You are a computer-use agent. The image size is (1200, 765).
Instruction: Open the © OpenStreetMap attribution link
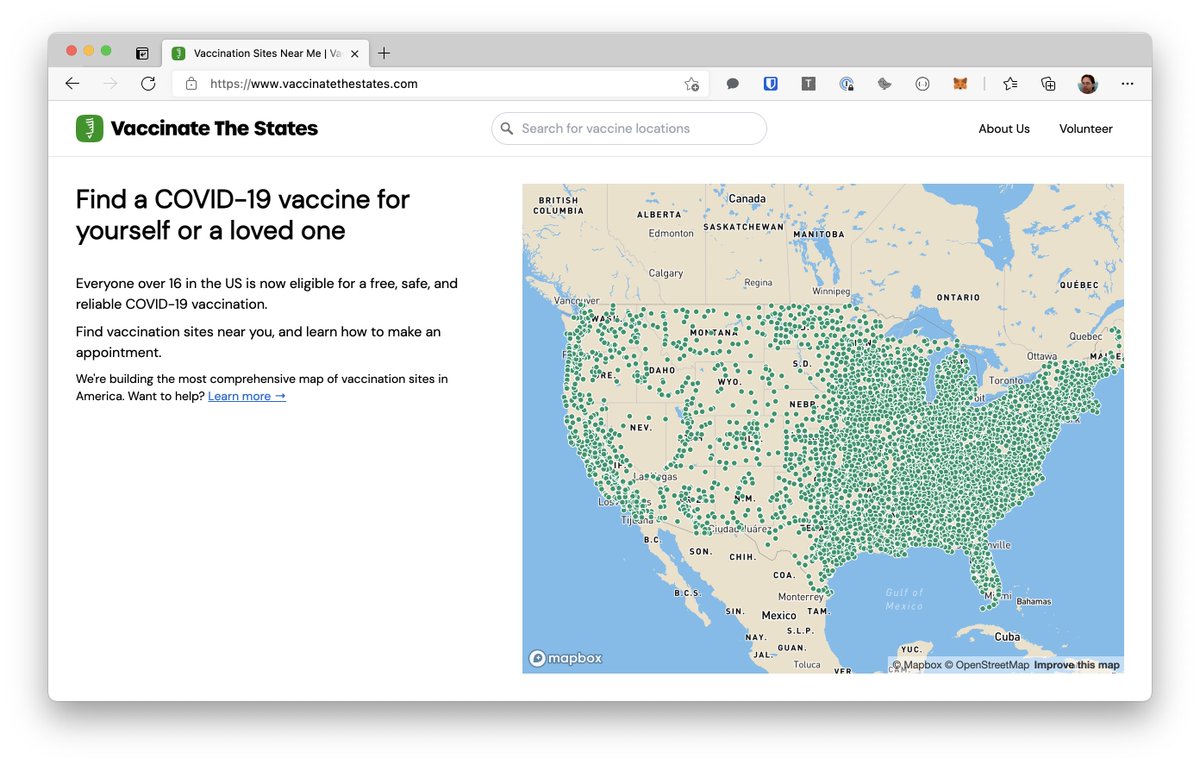click(987, 665)
